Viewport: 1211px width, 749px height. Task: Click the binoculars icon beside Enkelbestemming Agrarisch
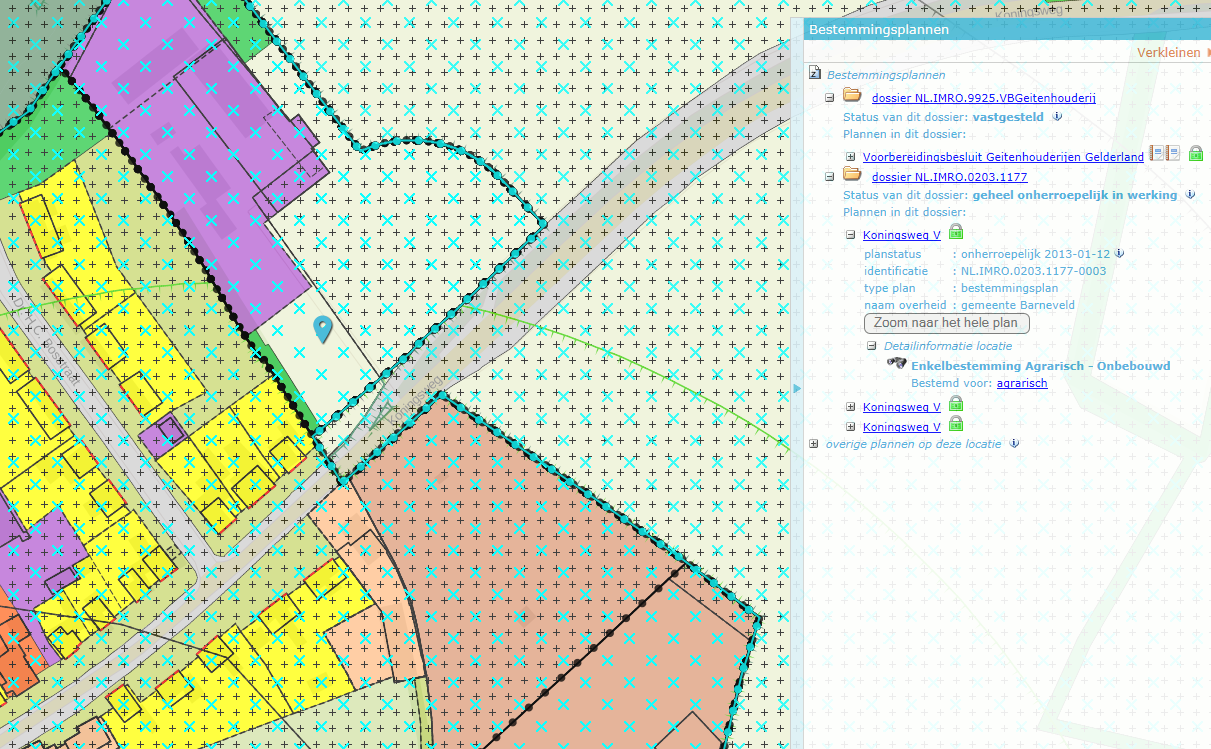[x=897, y=364]
